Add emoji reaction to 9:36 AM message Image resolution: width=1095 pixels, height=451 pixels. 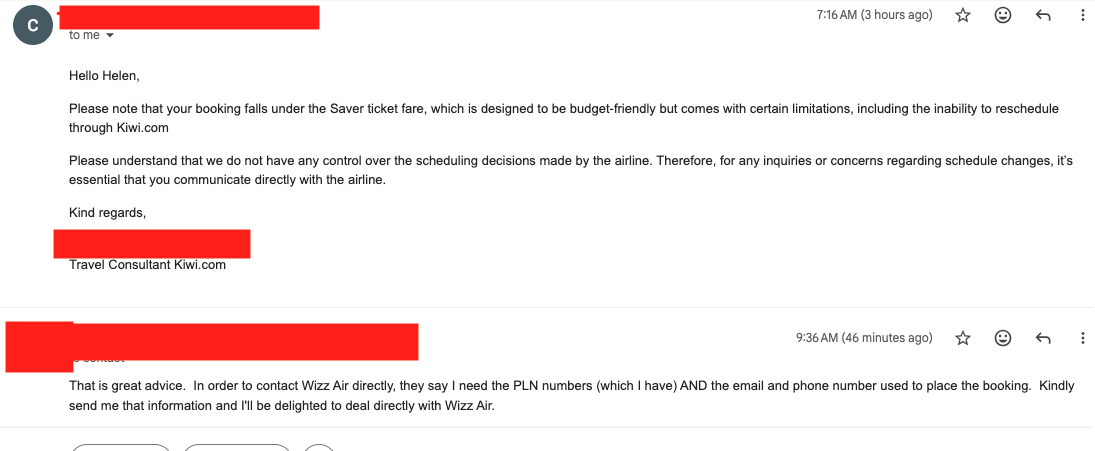[x=1003, y=338]
